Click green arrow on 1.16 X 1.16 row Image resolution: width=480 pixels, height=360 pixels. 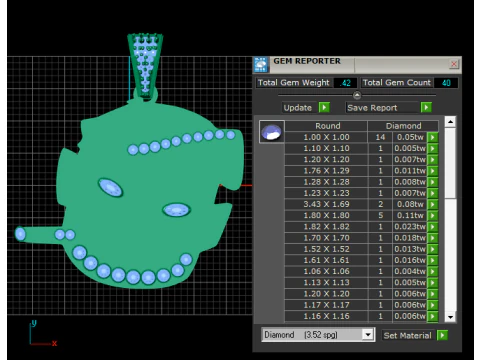click(432, 316)
